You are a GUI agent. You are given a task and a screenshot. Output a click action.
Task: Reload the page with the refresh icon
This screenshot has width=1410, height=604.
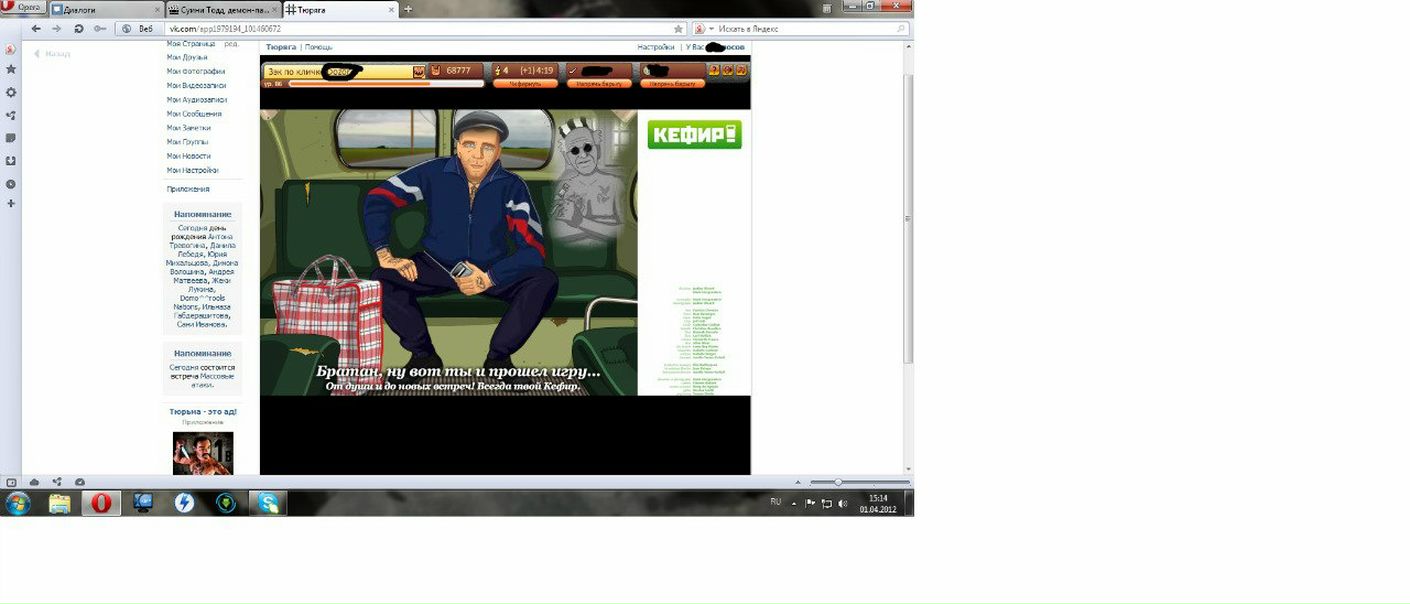pos(79,29)
